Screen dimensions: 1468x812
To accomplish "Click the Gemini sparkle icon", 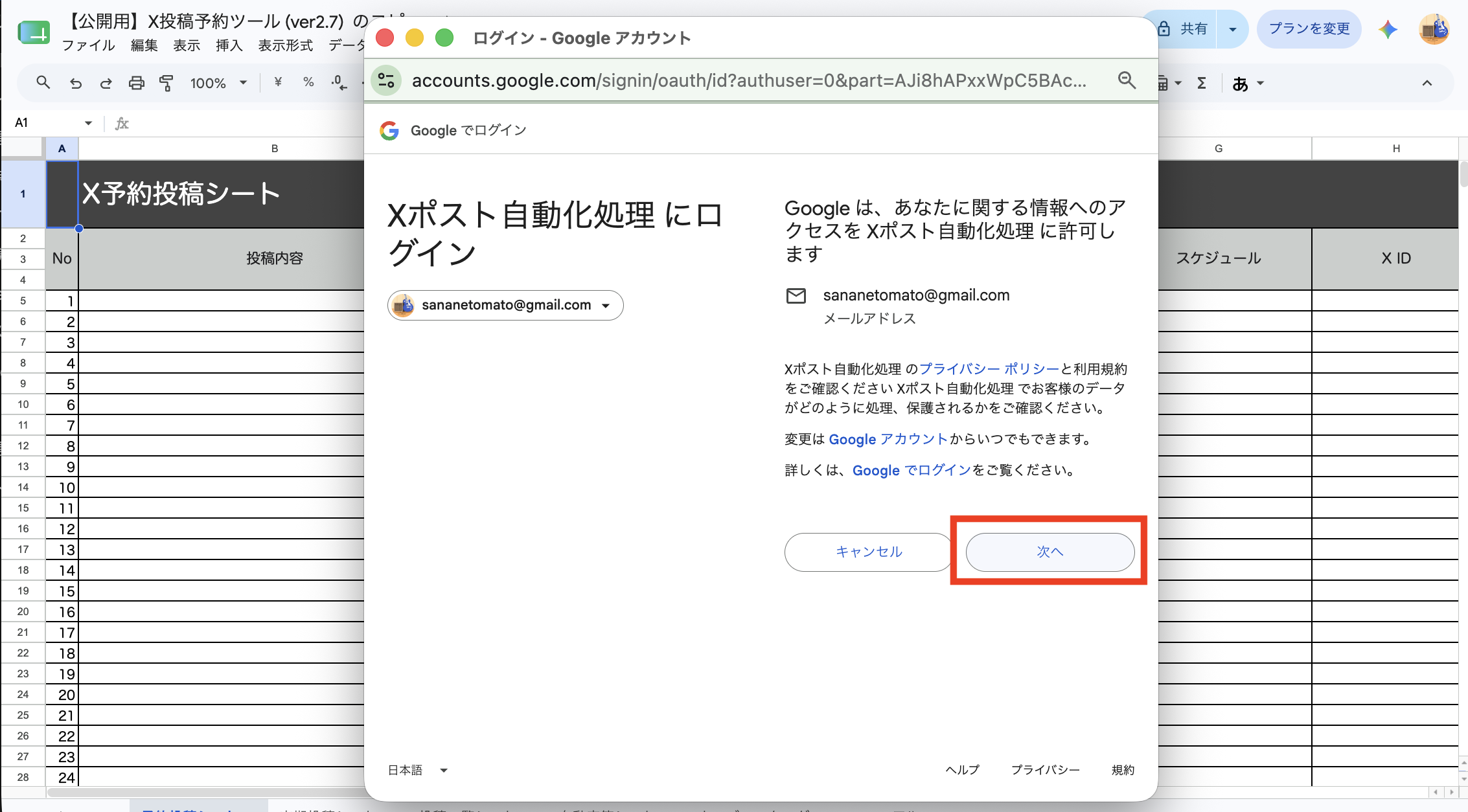I will point(1388,29).
